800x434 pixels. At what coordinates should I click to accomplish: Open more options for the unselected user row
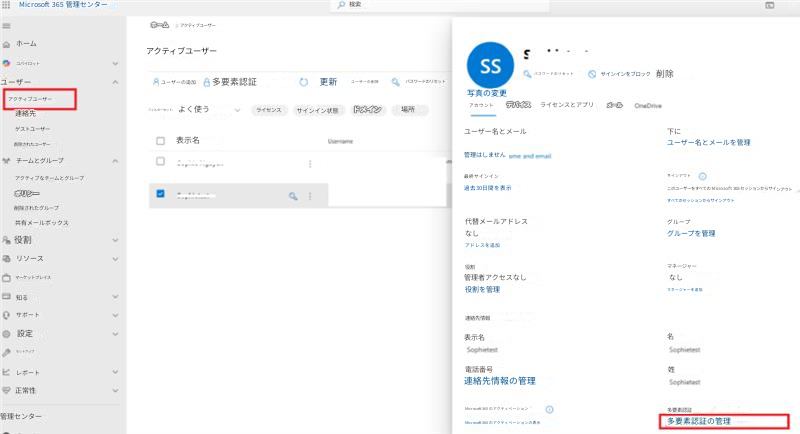(310, 164)
